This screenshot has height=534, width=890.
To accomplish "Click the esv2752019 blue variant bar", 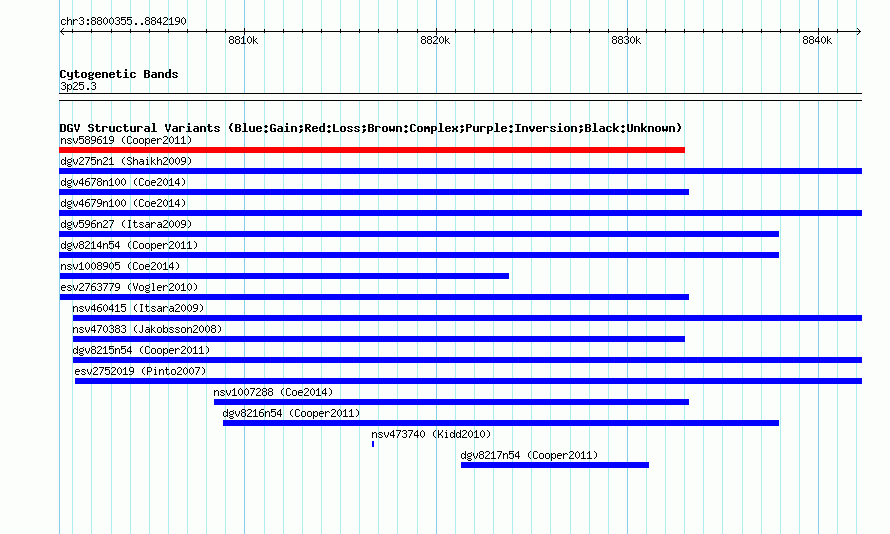I will (x=468, y=381).
